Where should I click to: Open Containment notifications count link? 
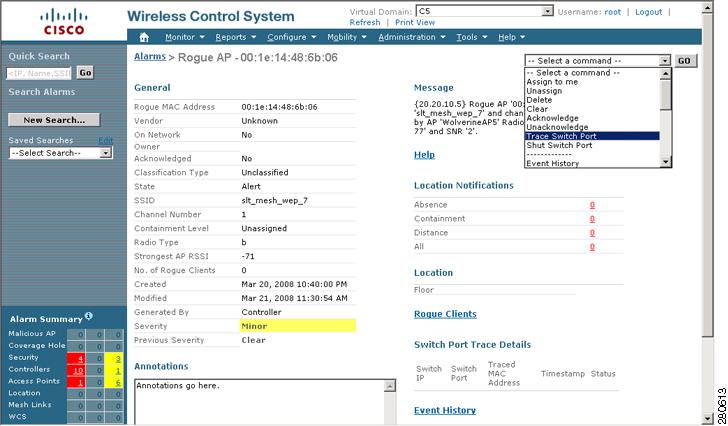click(592, 219)
